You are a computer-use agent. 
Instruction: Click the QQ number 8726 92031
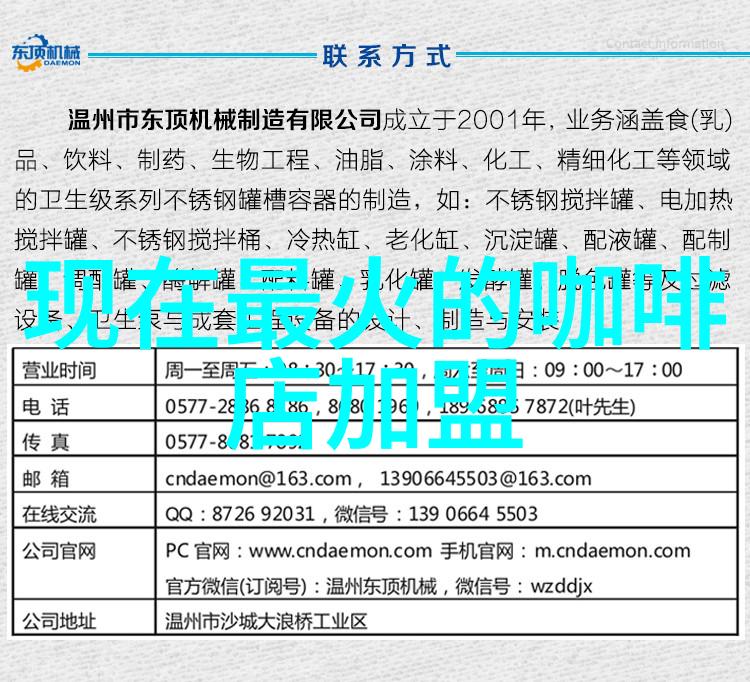tap(263, 514)
